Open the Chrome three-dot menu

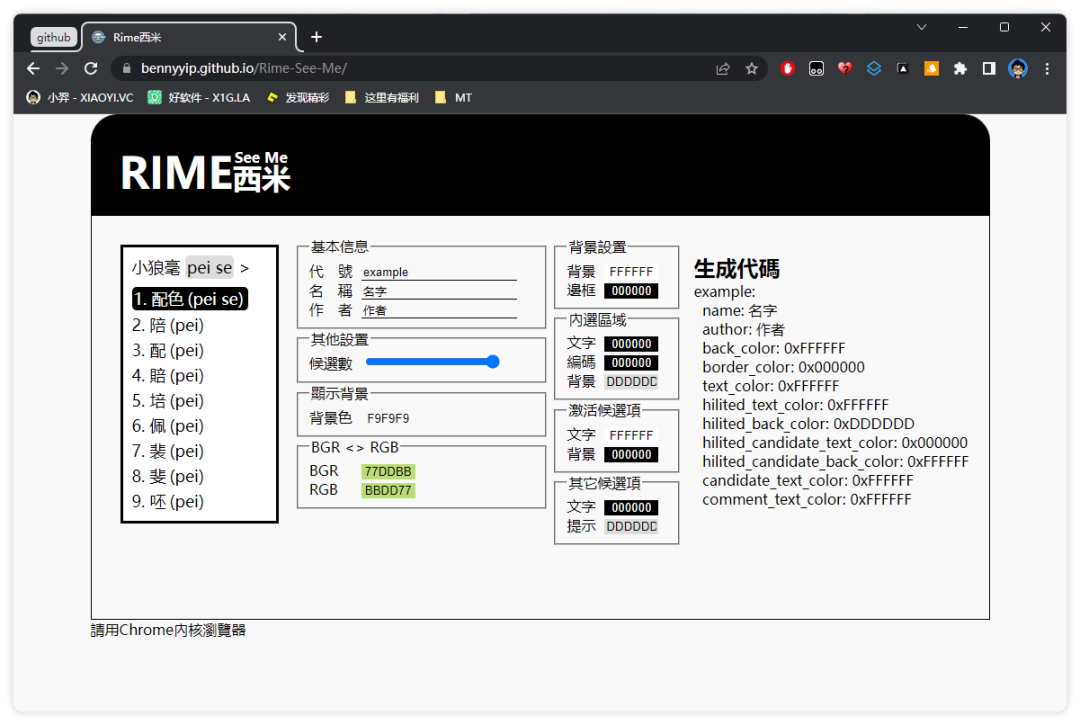pos(1047,69)
